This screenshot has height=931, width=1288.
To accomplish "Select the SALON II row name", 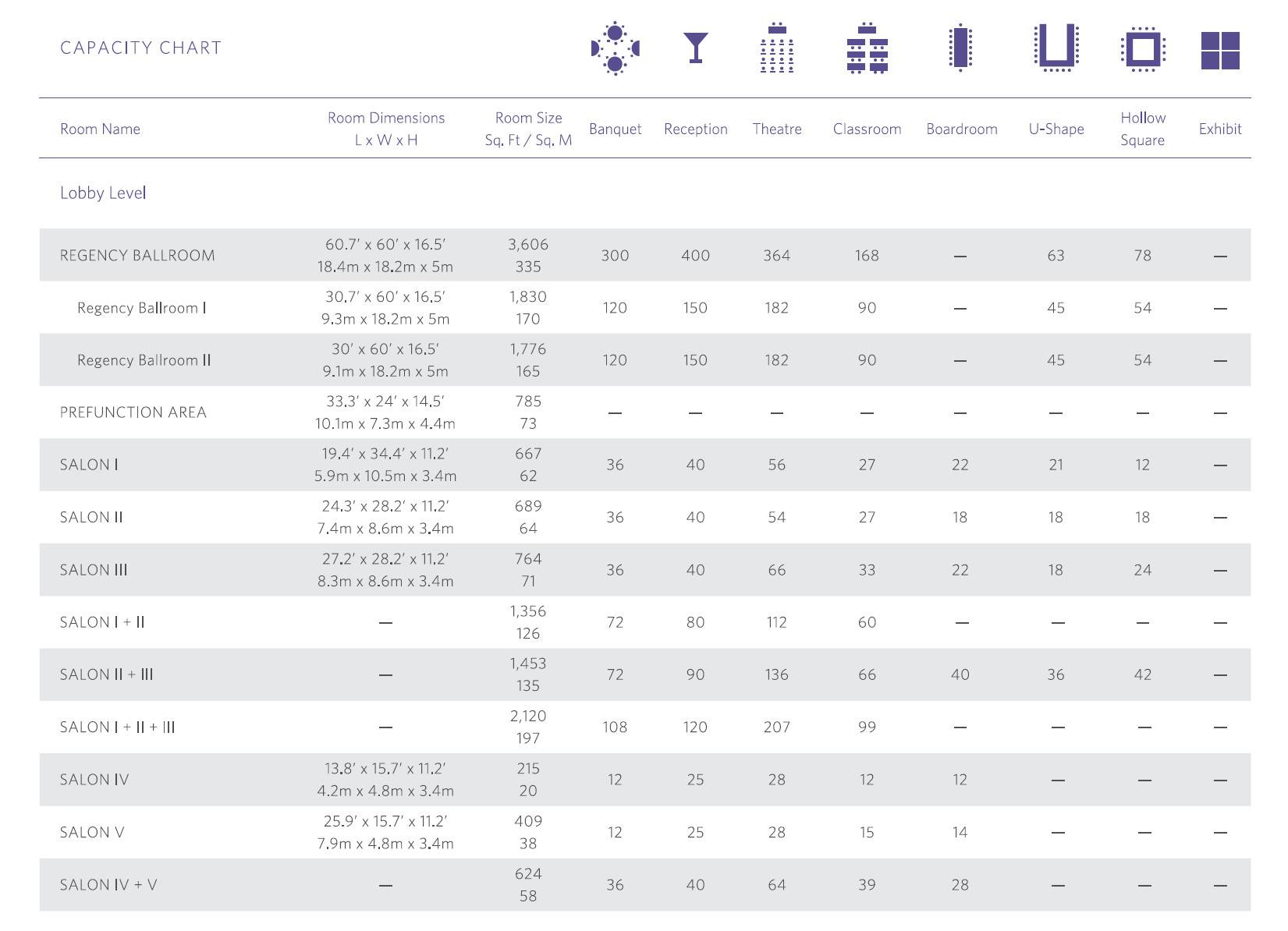I will 91,517.
